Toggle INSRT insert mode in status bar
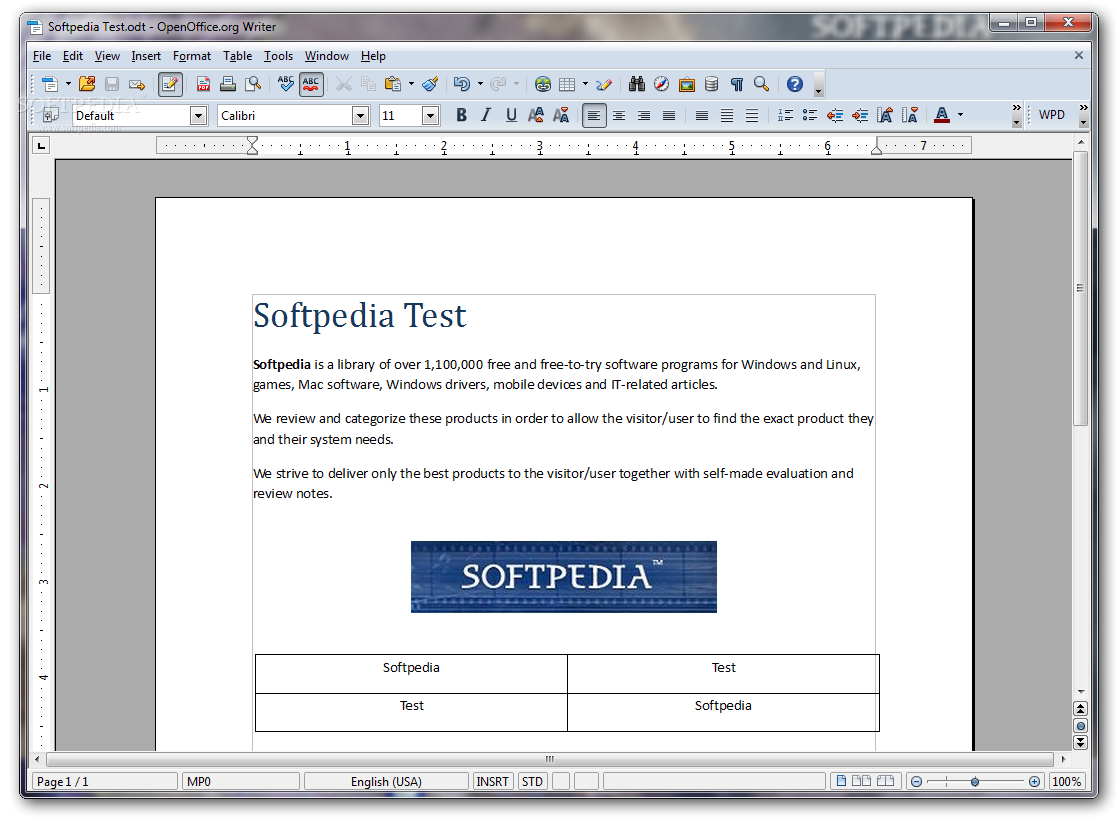1119x819 pixels. coord(492,781)
